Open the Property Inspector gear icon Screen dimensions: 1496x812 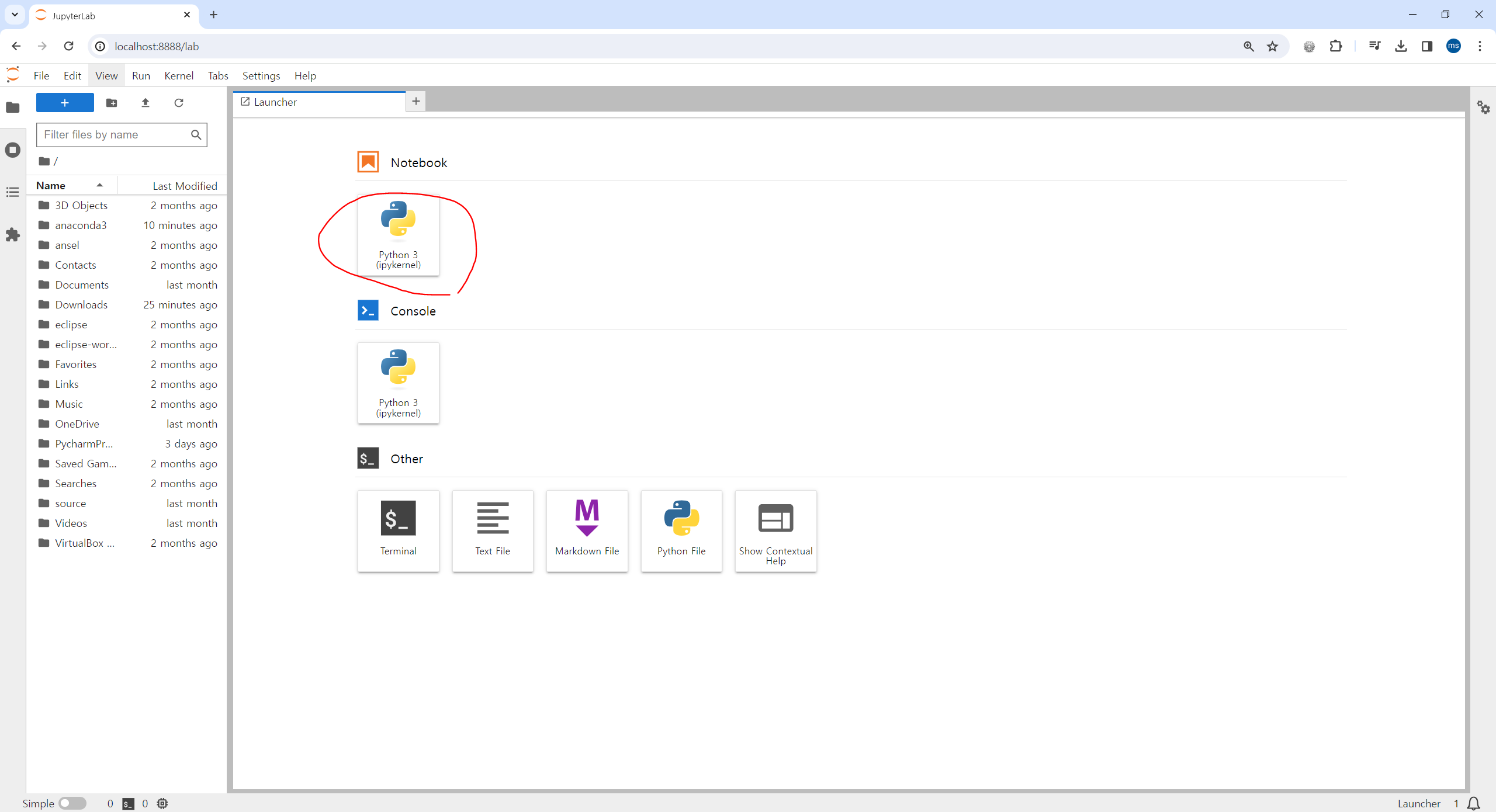pos(1483,107)
